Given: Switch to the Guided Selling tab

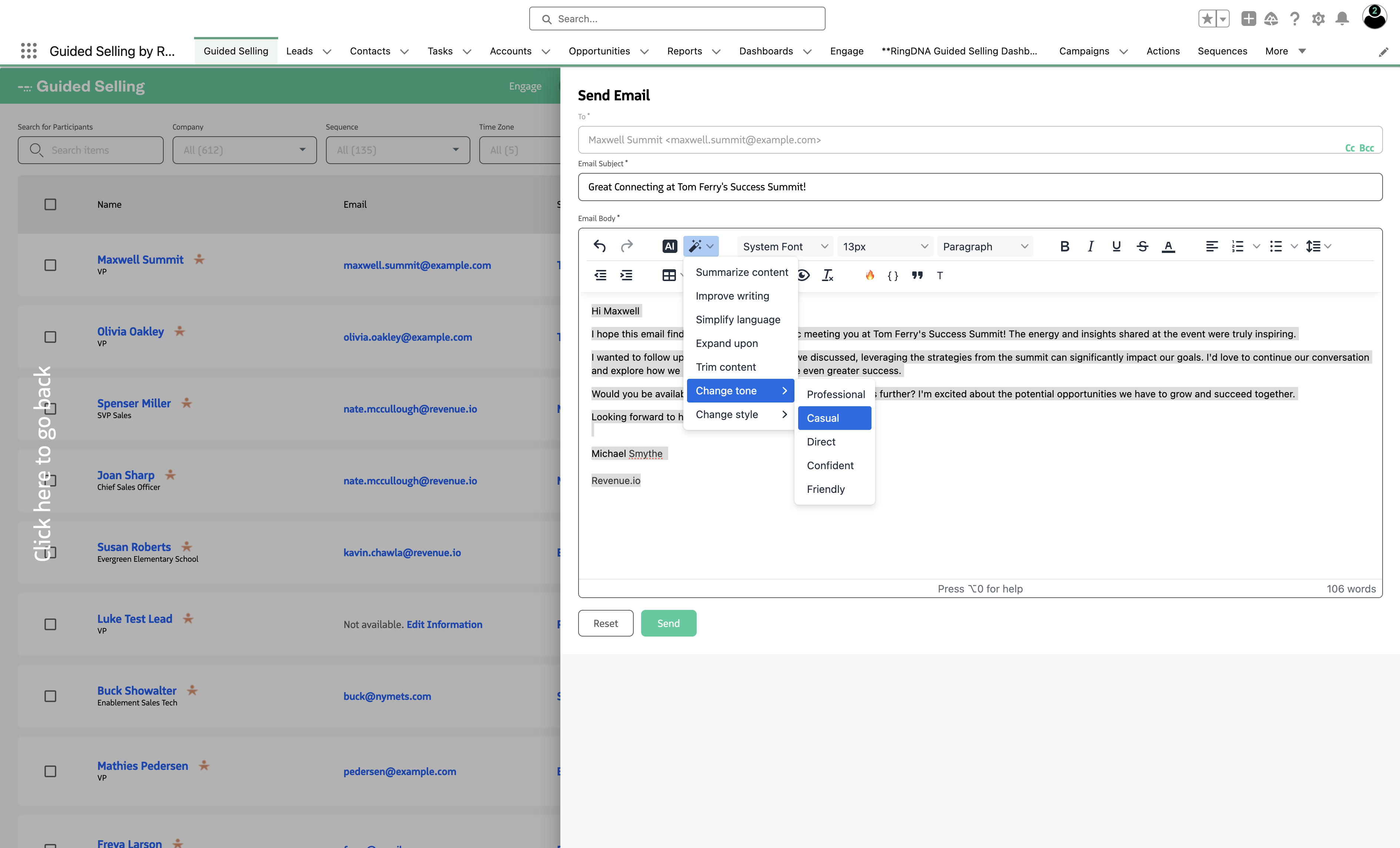Looking at the screenshot, I should coord(236,51).
